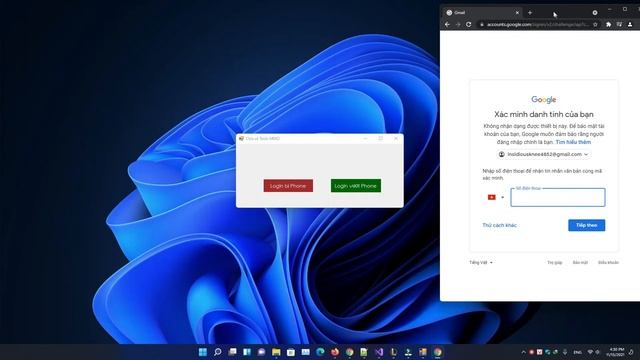The image size is (640, 360).
Task: Open the Widgets taskbar icon
Action: point(247,352)
